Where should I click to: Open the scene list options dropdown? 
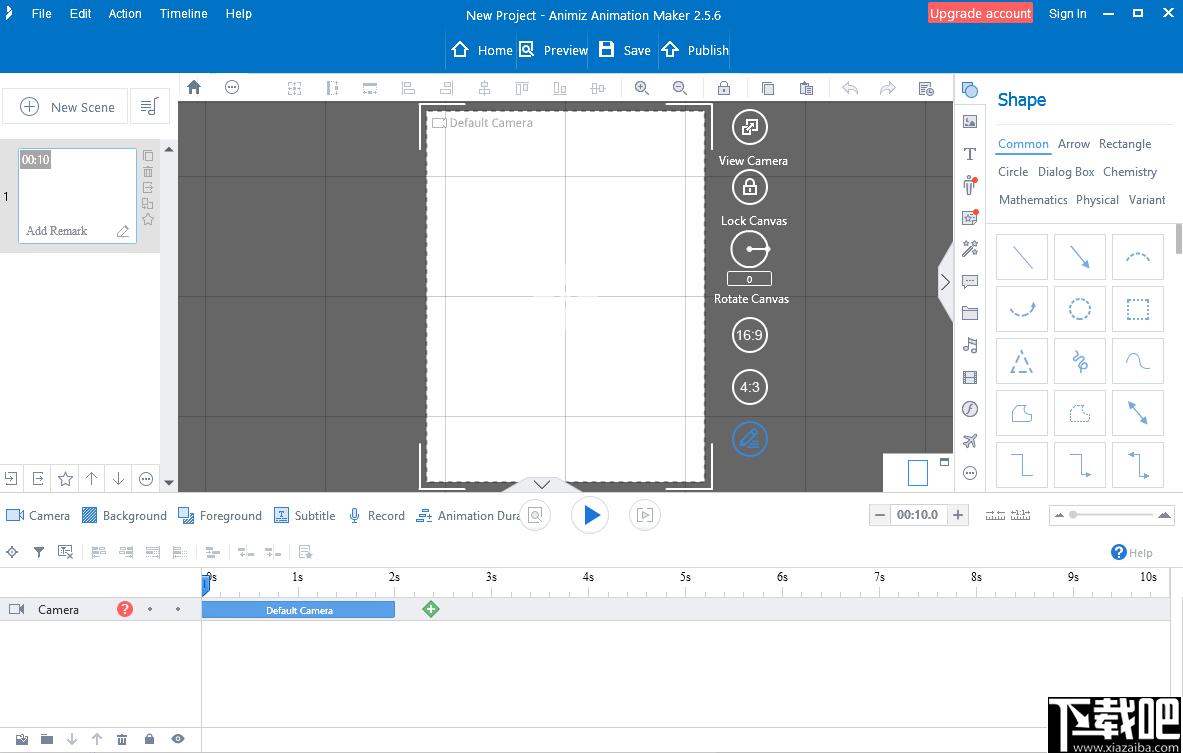[149, 107]
